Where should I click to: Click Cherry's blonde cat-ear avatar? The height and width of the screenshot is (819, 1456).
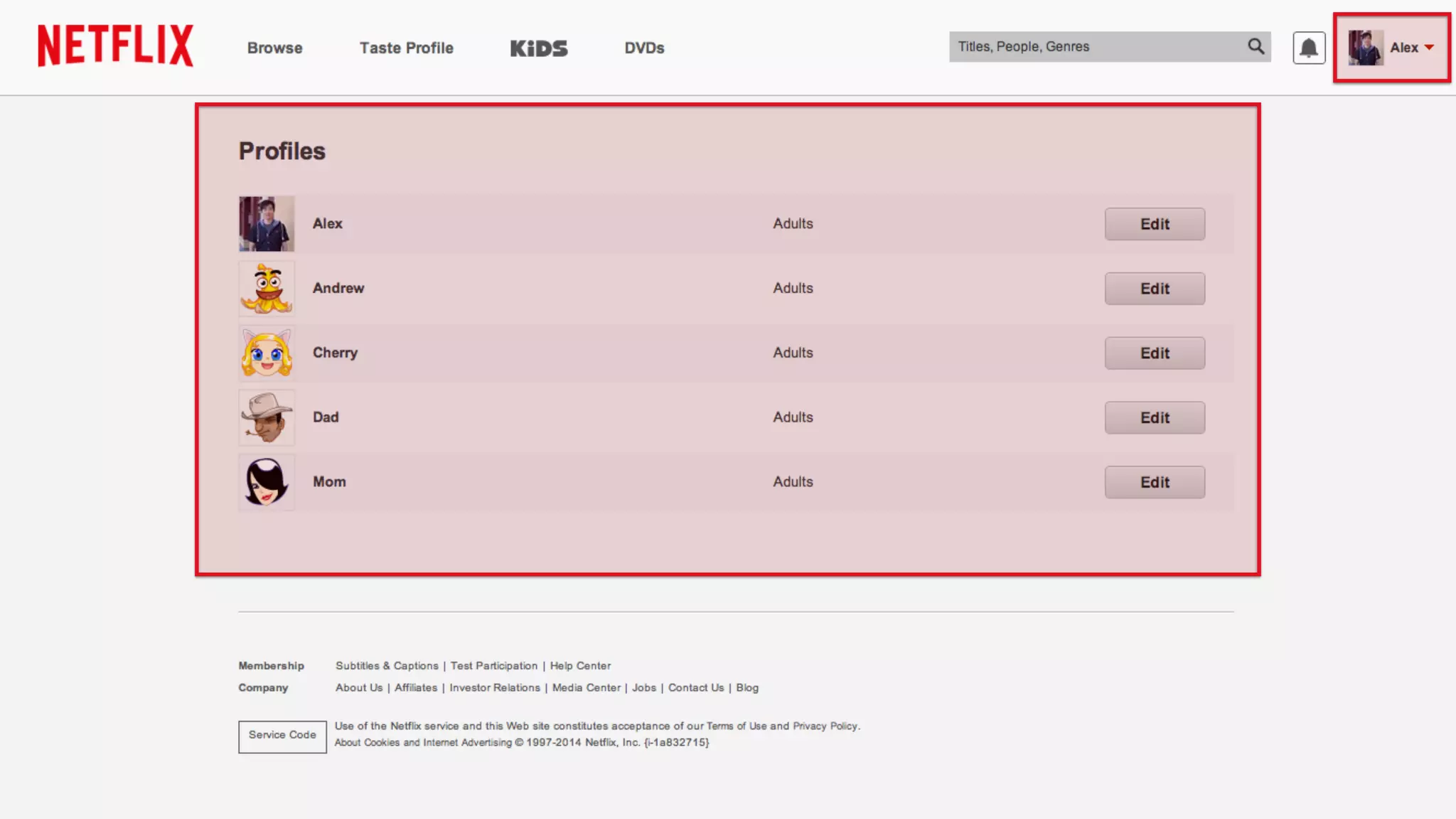267,353
